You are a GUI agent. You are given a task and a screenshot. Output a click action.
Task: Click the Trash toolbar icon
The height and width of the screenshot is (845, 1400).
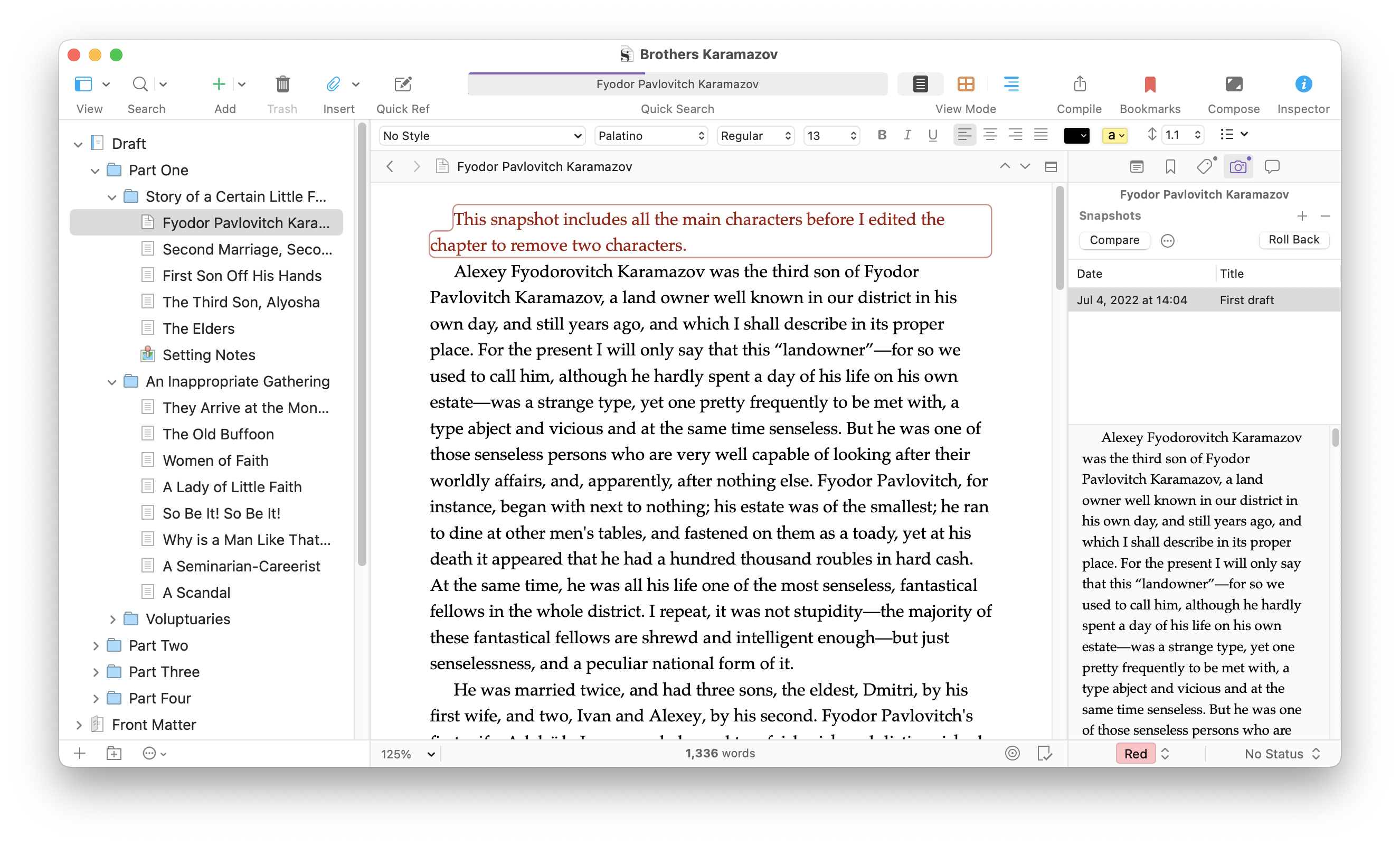point(282,84)
